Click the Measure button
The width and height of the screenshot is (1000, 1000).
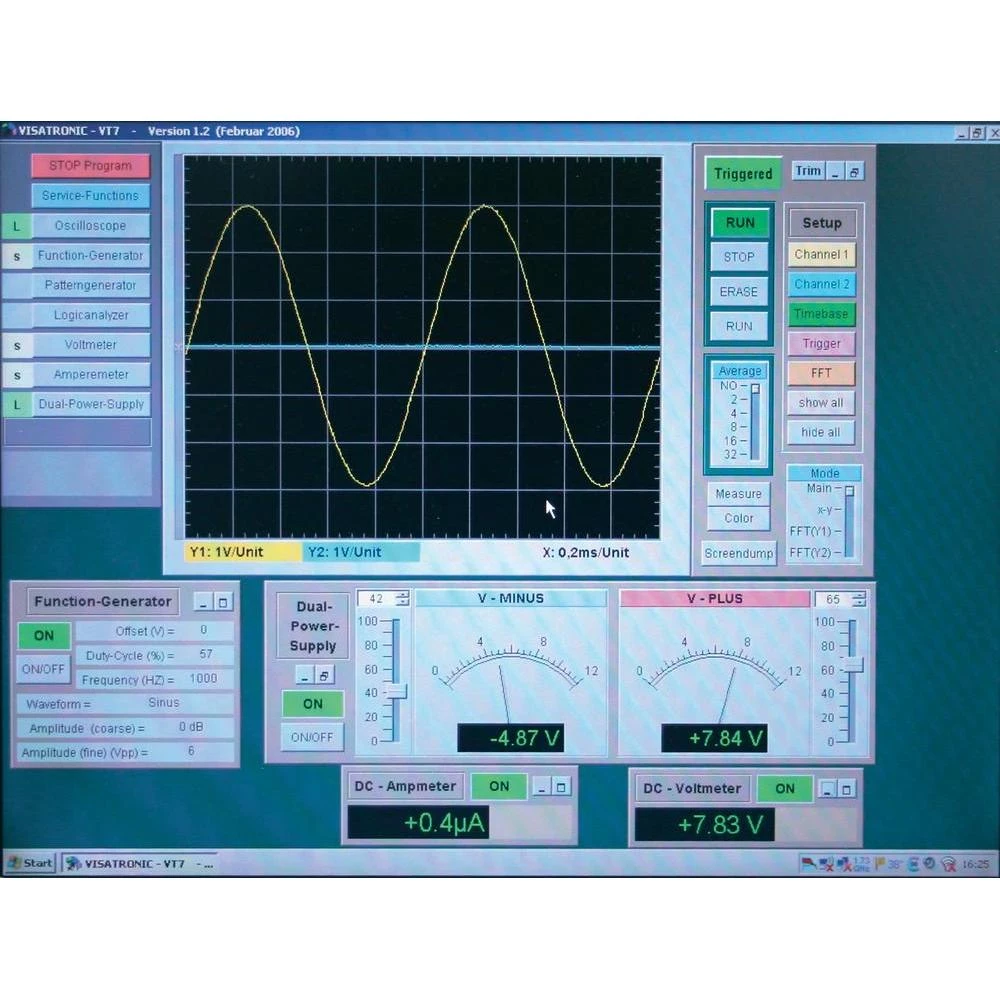tap(739, 494)
